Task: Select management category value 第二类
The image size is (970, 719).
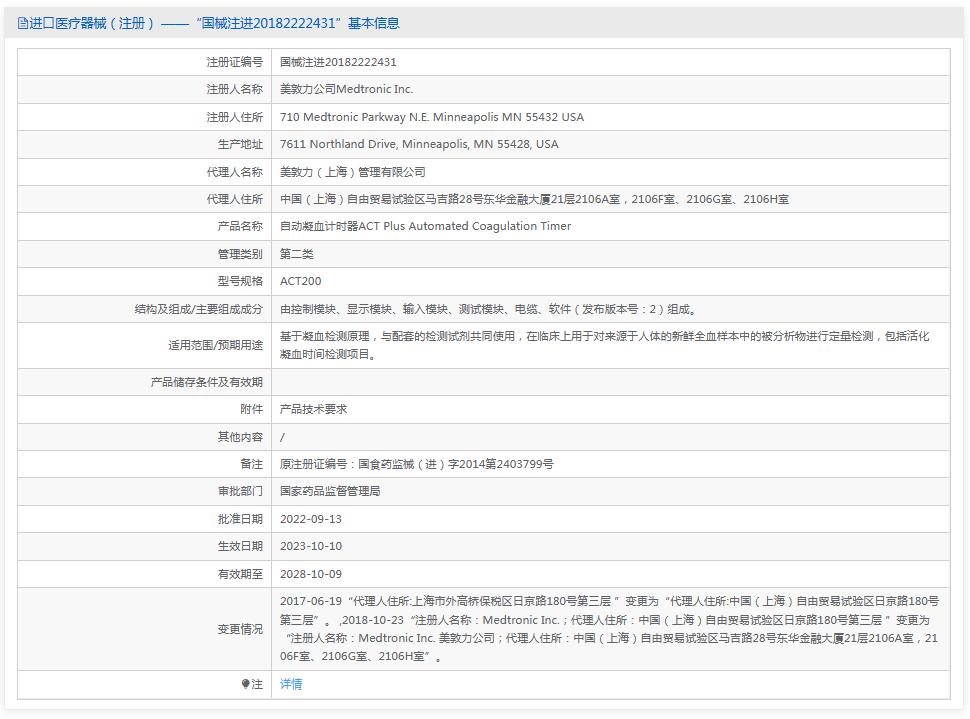Action: [297, 254]
